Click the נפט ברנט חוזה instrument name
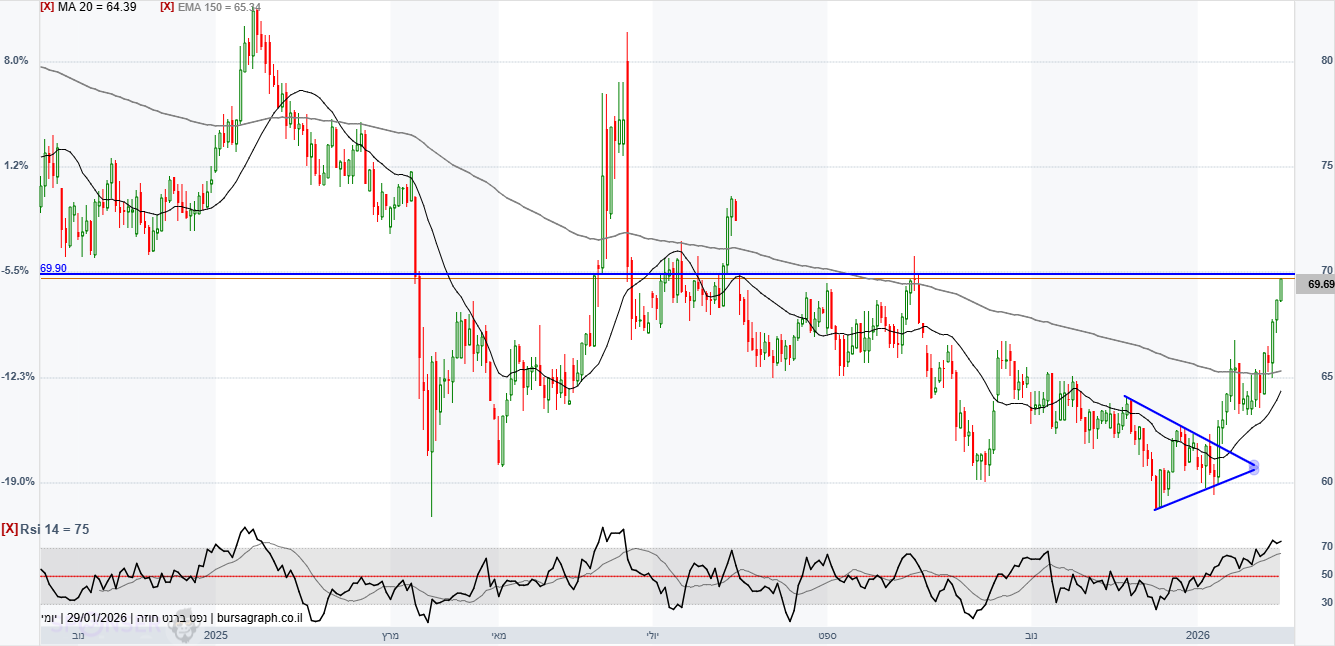 pos(171,619)
